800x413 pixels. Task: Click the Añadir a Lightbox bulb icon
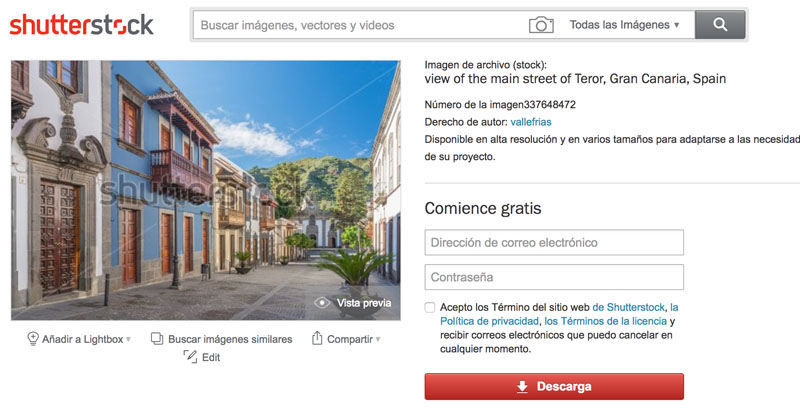coord(33,338)
